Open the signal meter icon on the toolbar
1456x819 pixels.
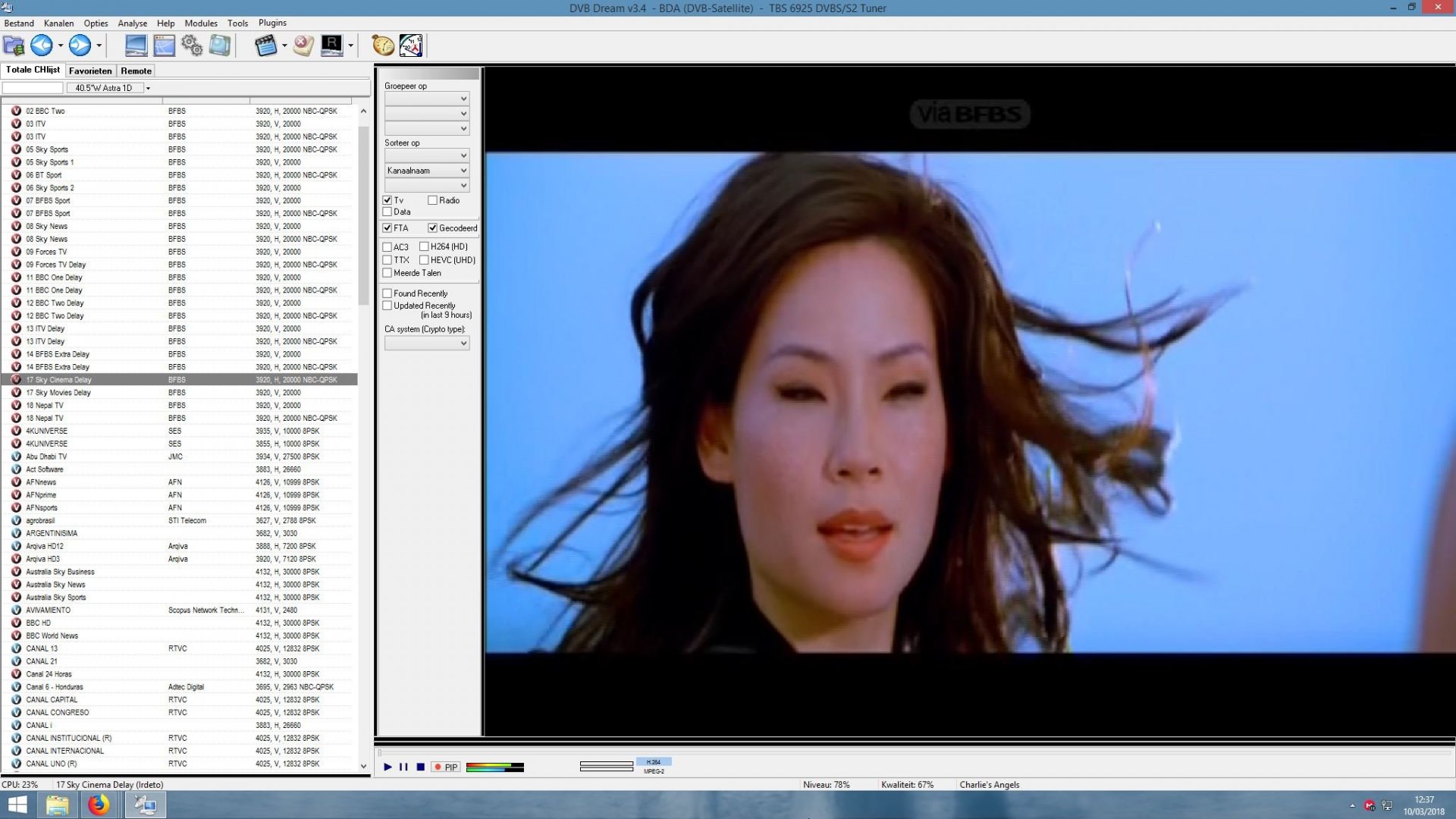pyautogui.click(x=410, y=45)
